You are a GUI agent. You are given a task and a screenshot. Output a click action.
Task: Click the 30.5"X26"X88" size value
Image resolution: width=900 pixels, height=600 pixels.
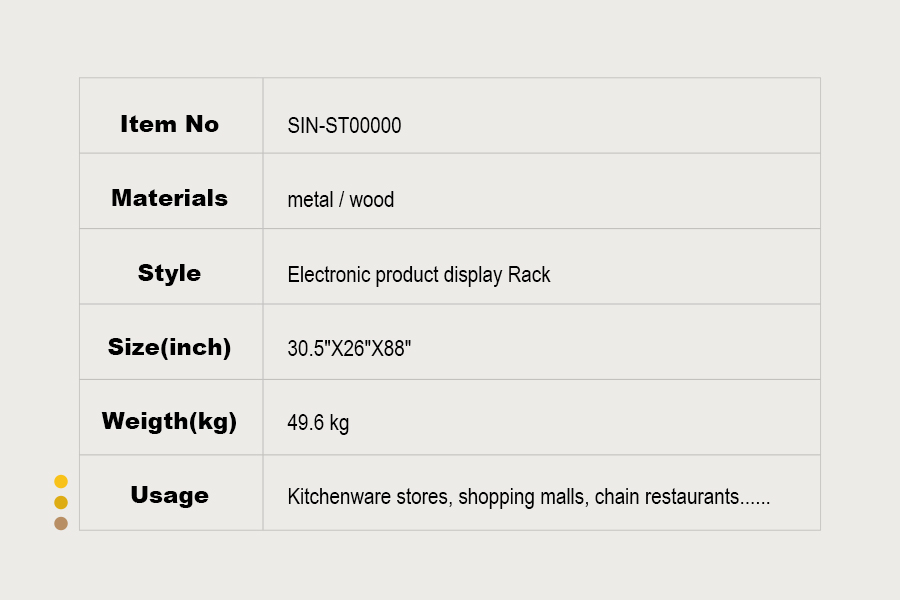pyautogui.click(x=349, y=349)
